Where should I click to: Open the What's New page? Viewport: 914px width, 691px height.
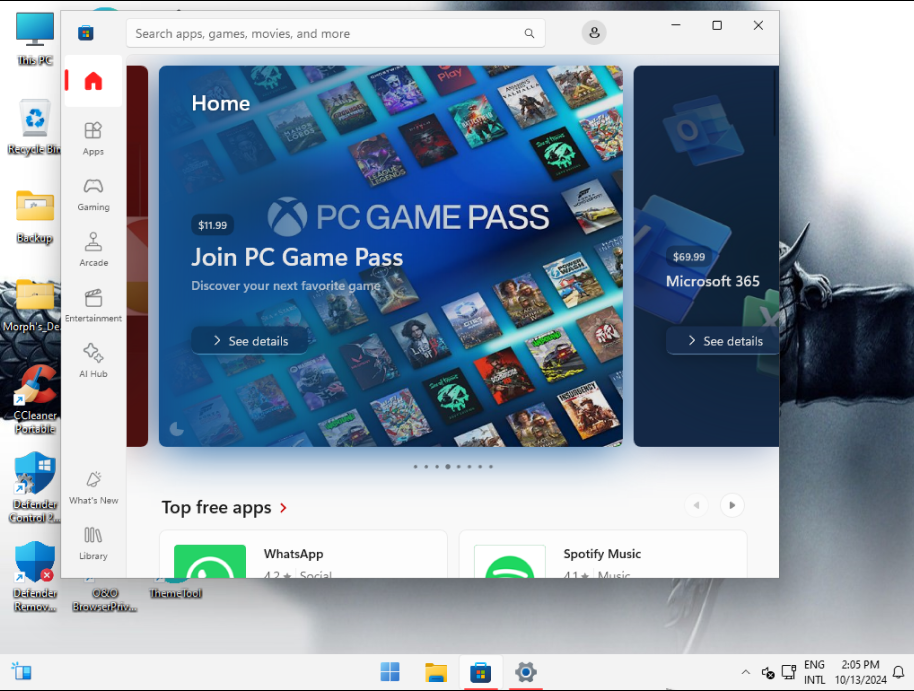93,487
